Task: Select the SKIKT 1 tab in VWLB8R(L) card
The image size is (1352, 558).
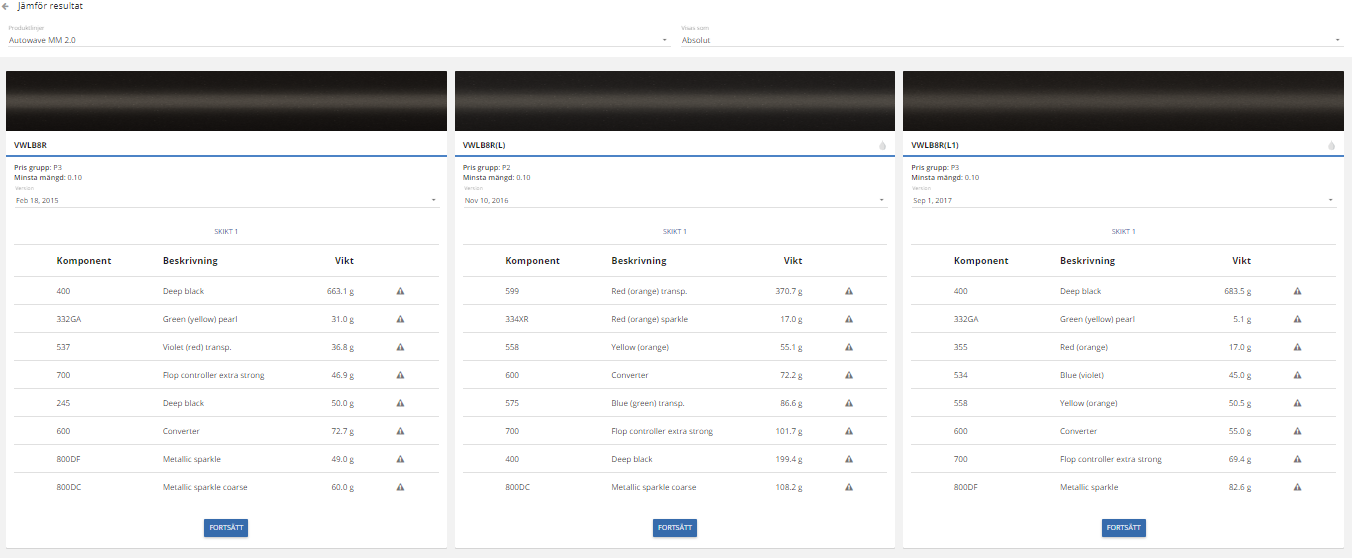Action: coord(675,231)
